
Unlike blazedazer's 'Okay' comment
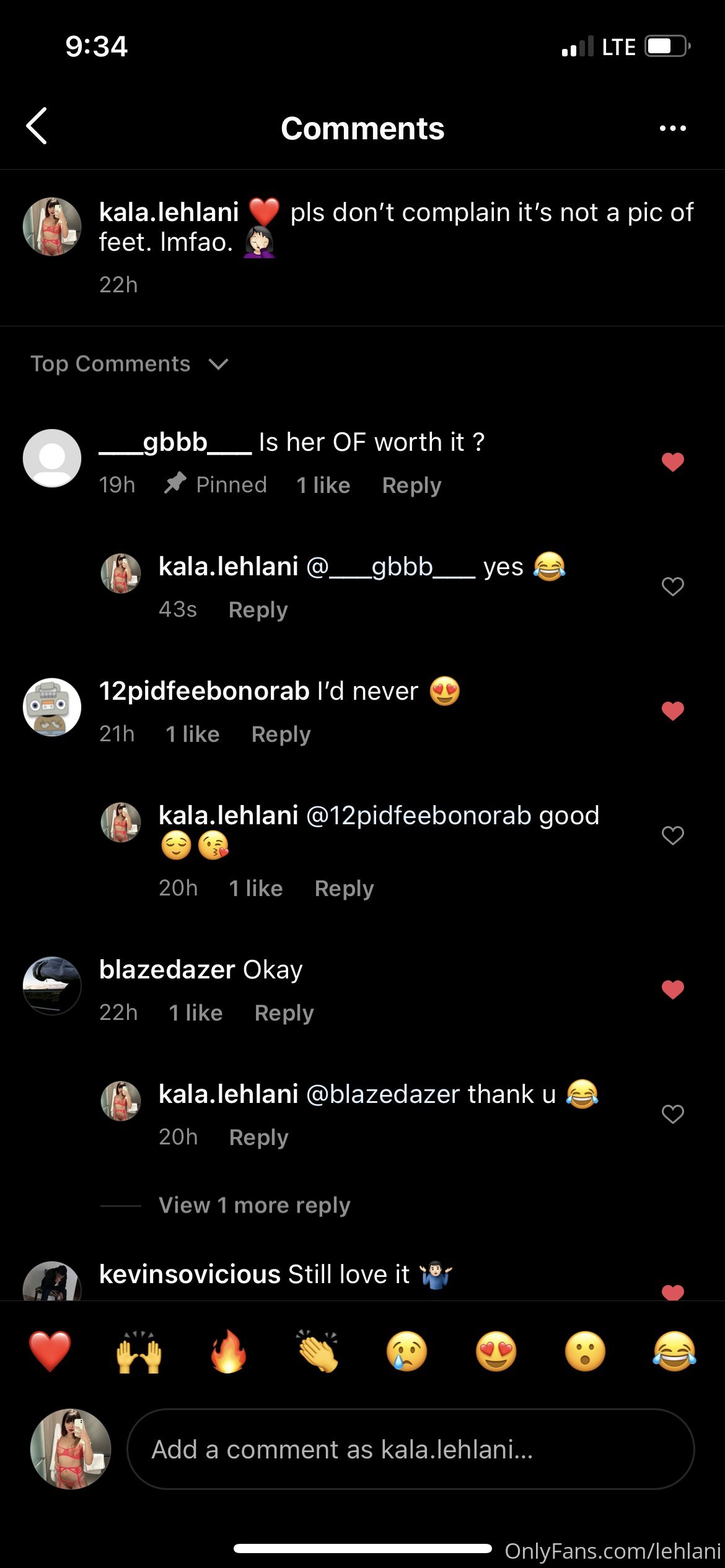672,989
